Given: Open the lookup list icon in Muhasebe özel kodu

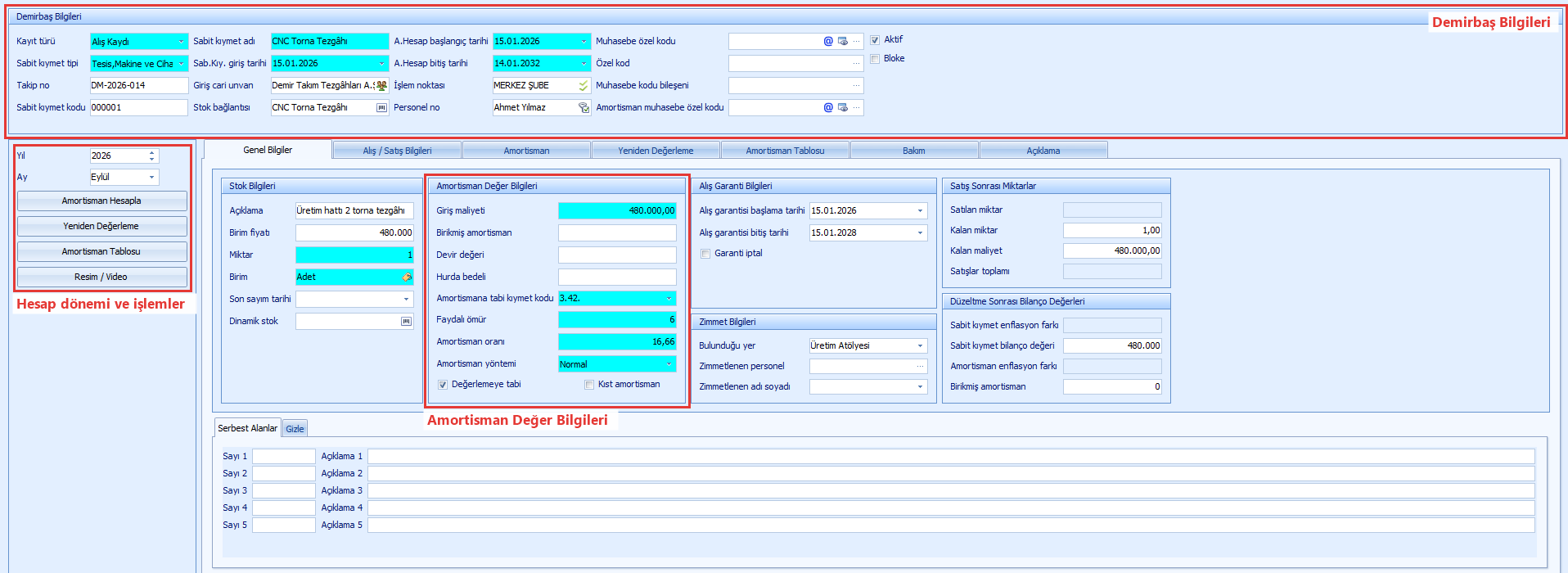Looking at the screenshot, I should [842, 41].
